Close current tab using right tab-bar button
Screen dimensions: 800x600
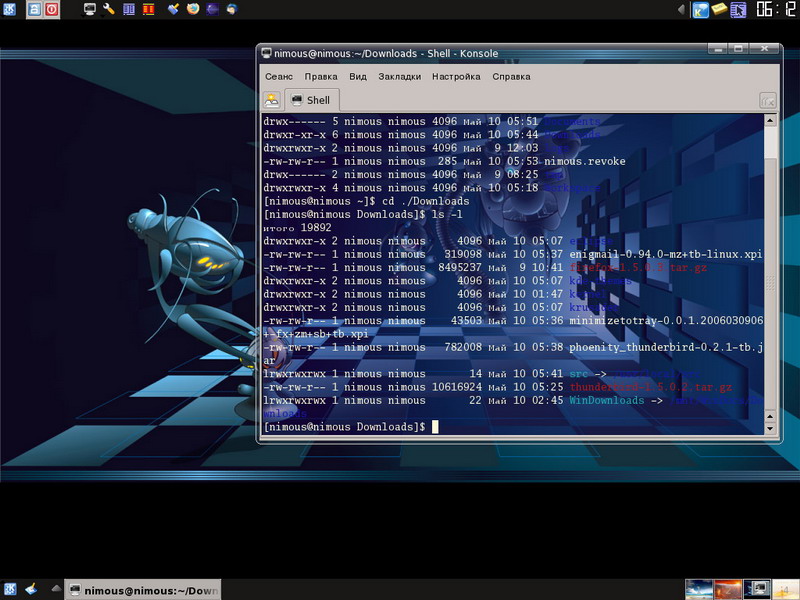(767, 100)
